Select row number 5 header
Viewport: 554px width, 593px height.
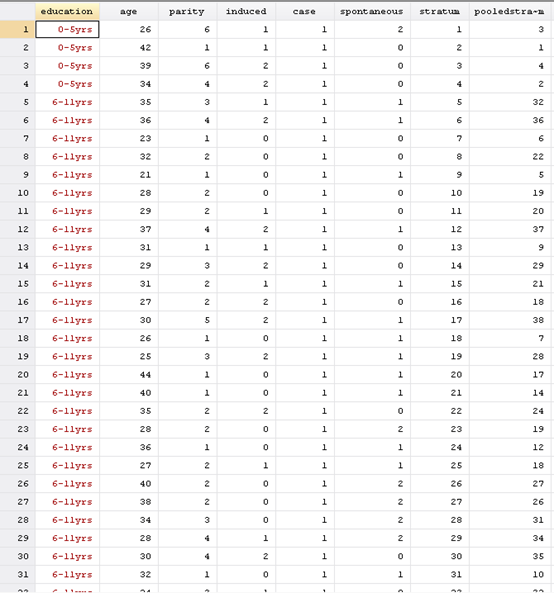tap(17, 102)
